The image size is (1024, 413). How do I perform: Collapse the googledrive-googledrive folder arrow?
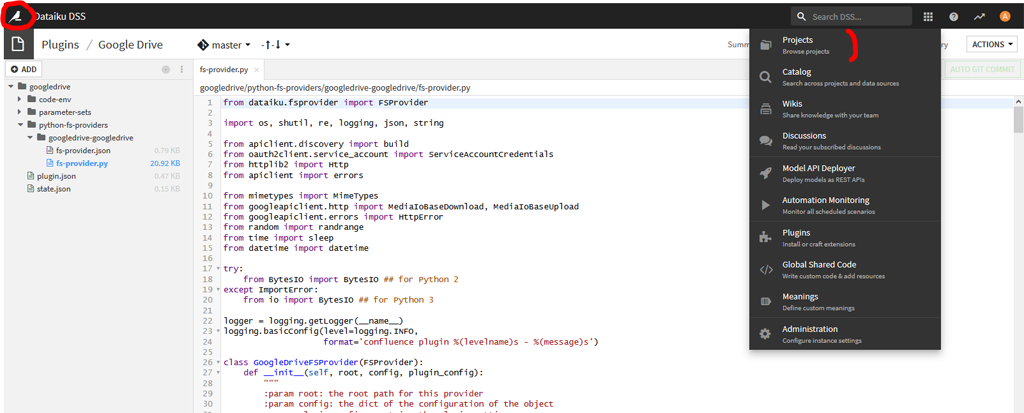pyautogui.click(x=29, y=137)
